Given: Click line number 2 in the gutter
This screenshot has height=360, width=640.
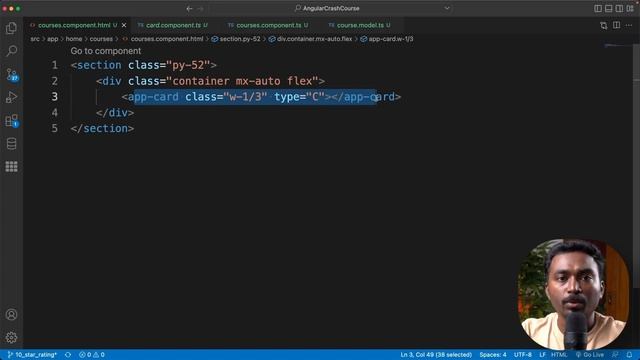Looking at the screenshot, I should 55,81.
